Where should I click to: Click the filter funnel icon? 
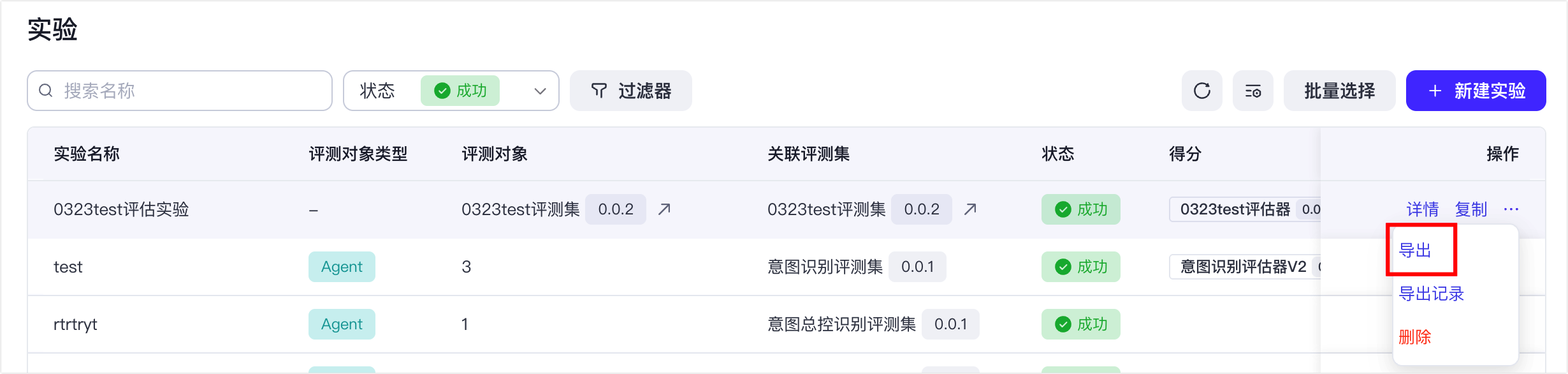599,91
